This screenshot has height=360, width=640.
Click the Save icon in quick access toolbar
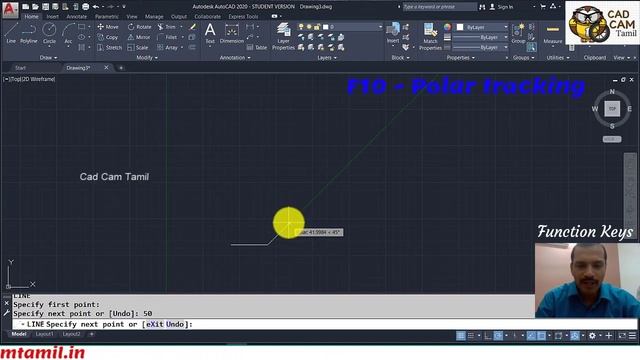[x=45, y=7]
